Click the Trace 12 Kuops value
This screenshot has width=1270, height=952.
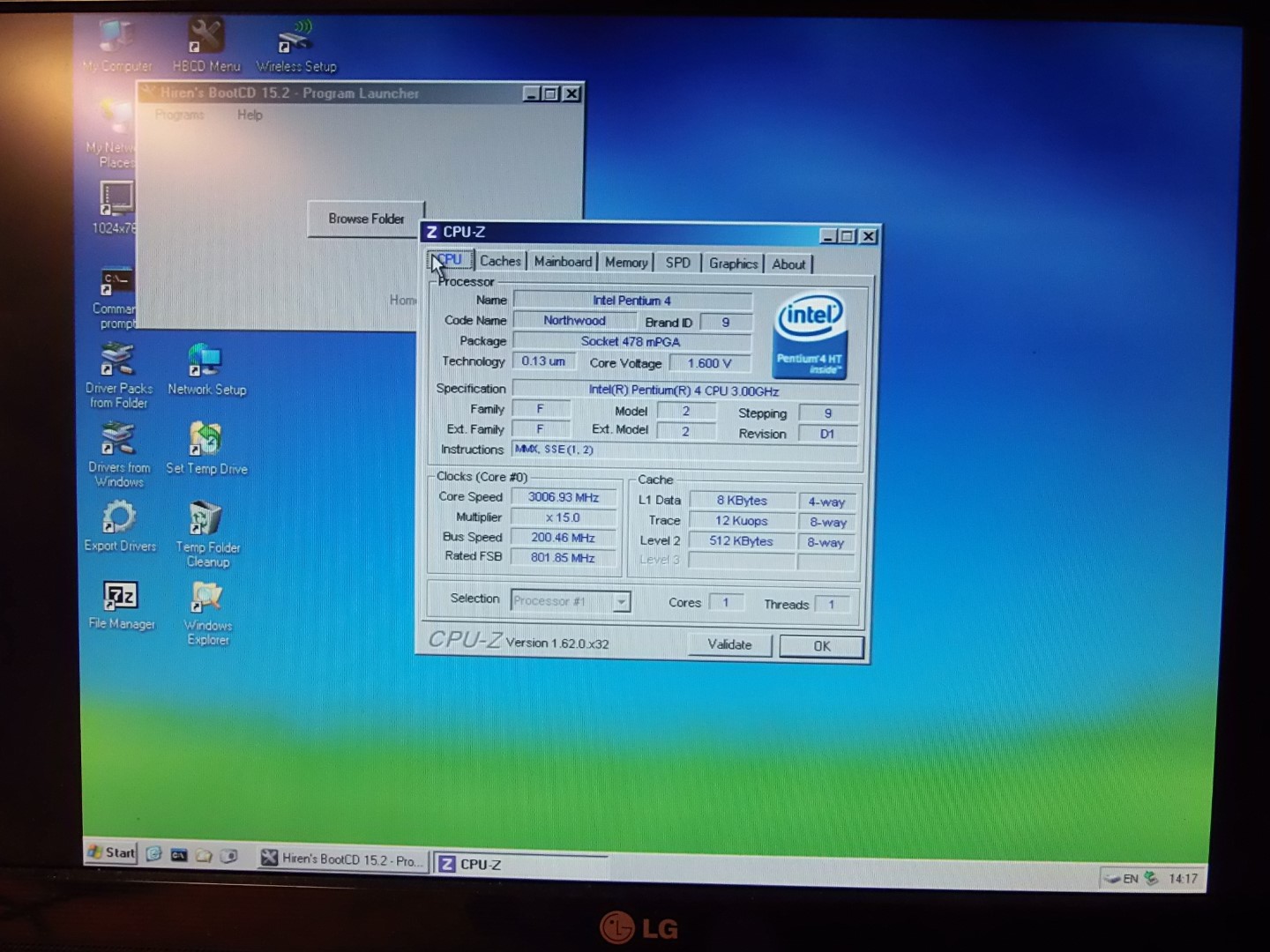point(742,521)
